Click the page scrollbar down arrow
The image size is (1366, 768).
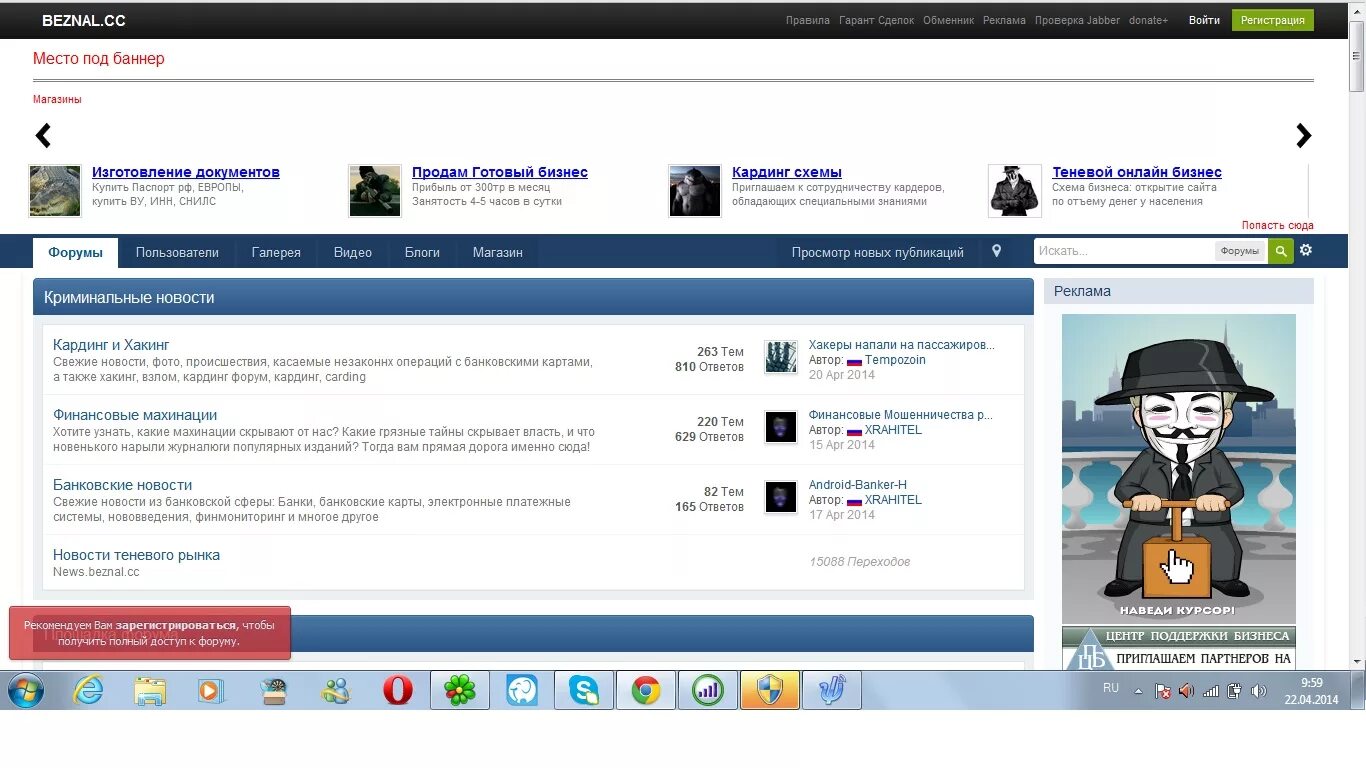click(x=1357, y=661)
